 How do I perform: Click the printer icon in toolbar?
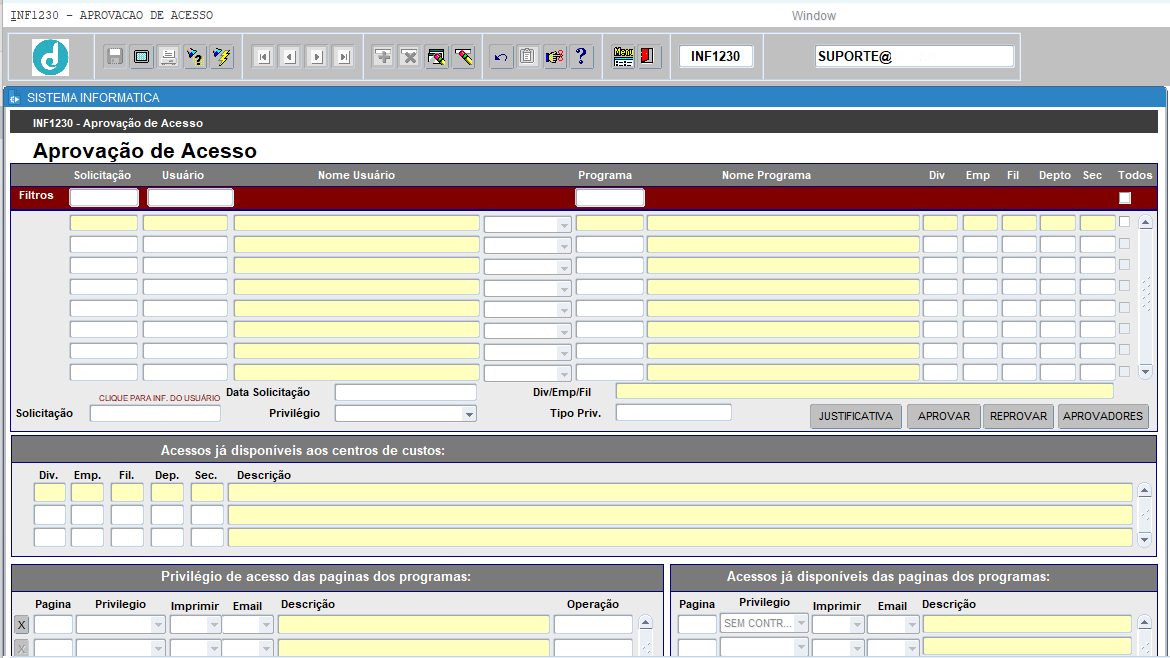[x=169, y=57]
